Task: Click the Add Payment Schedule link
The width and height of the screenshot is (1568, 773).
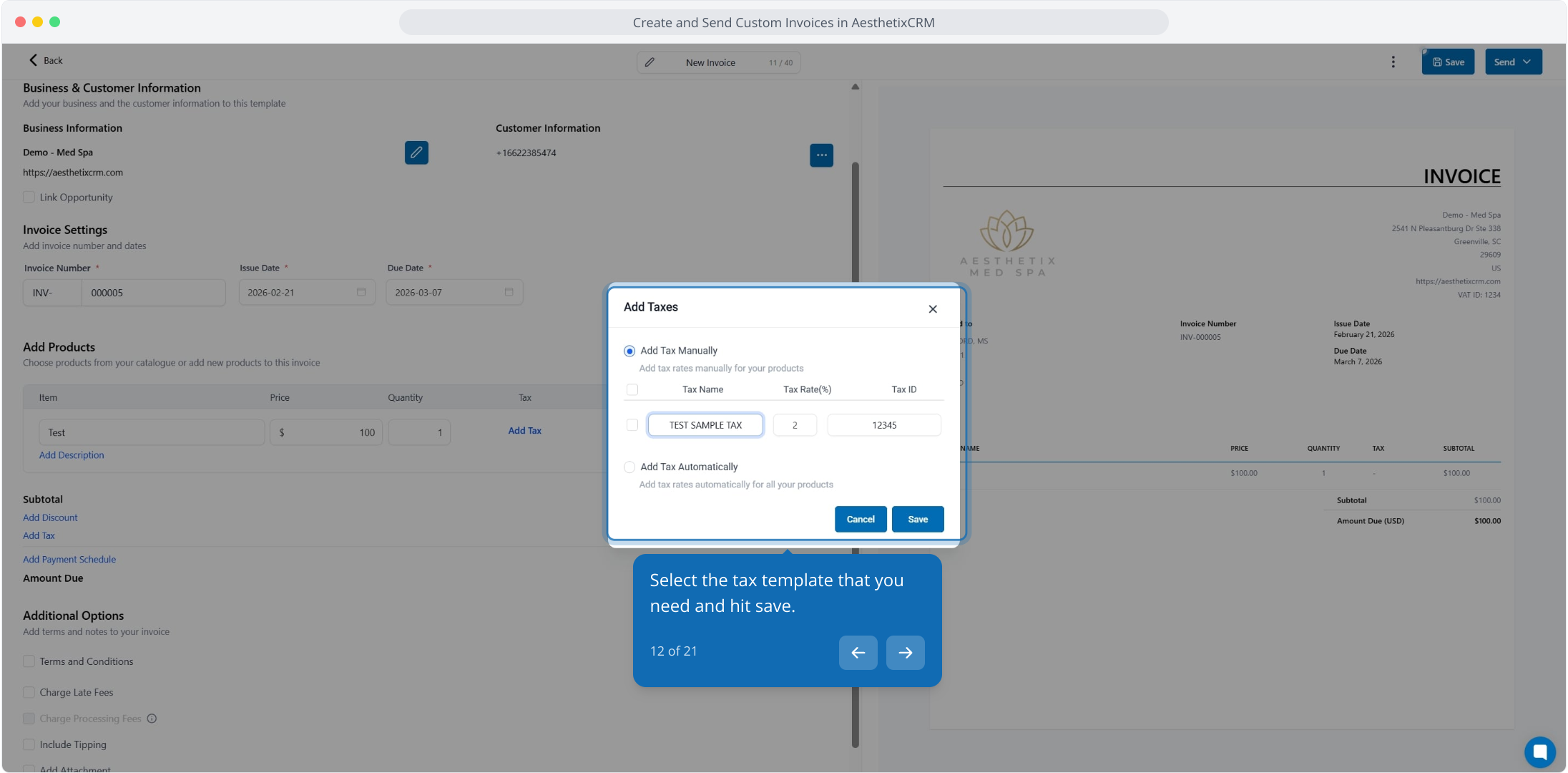Action: (x=69, y=560)
